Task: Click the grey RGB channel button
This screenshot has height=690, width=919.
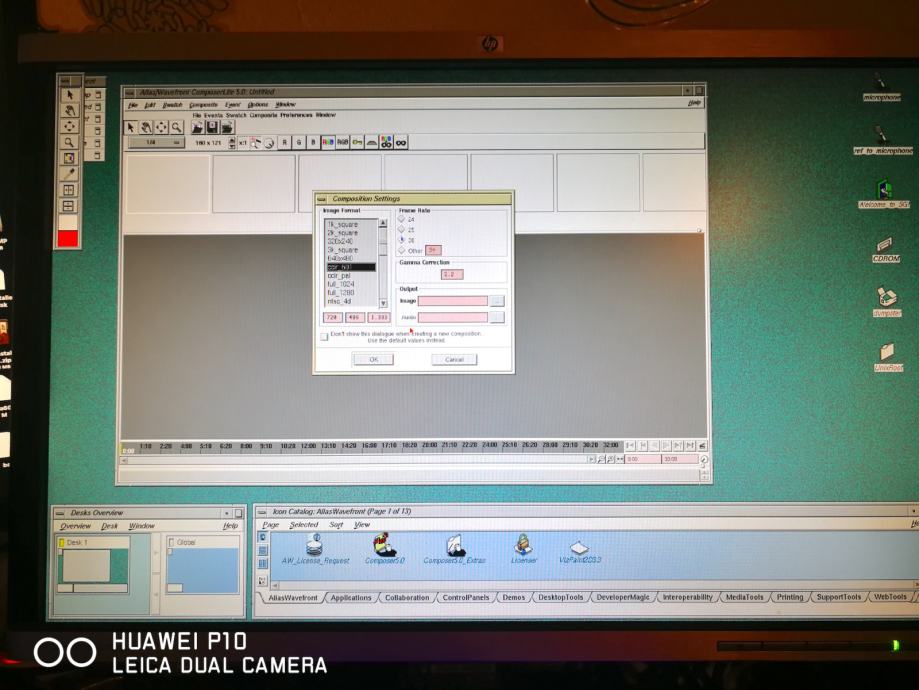Action: point(342,142)
